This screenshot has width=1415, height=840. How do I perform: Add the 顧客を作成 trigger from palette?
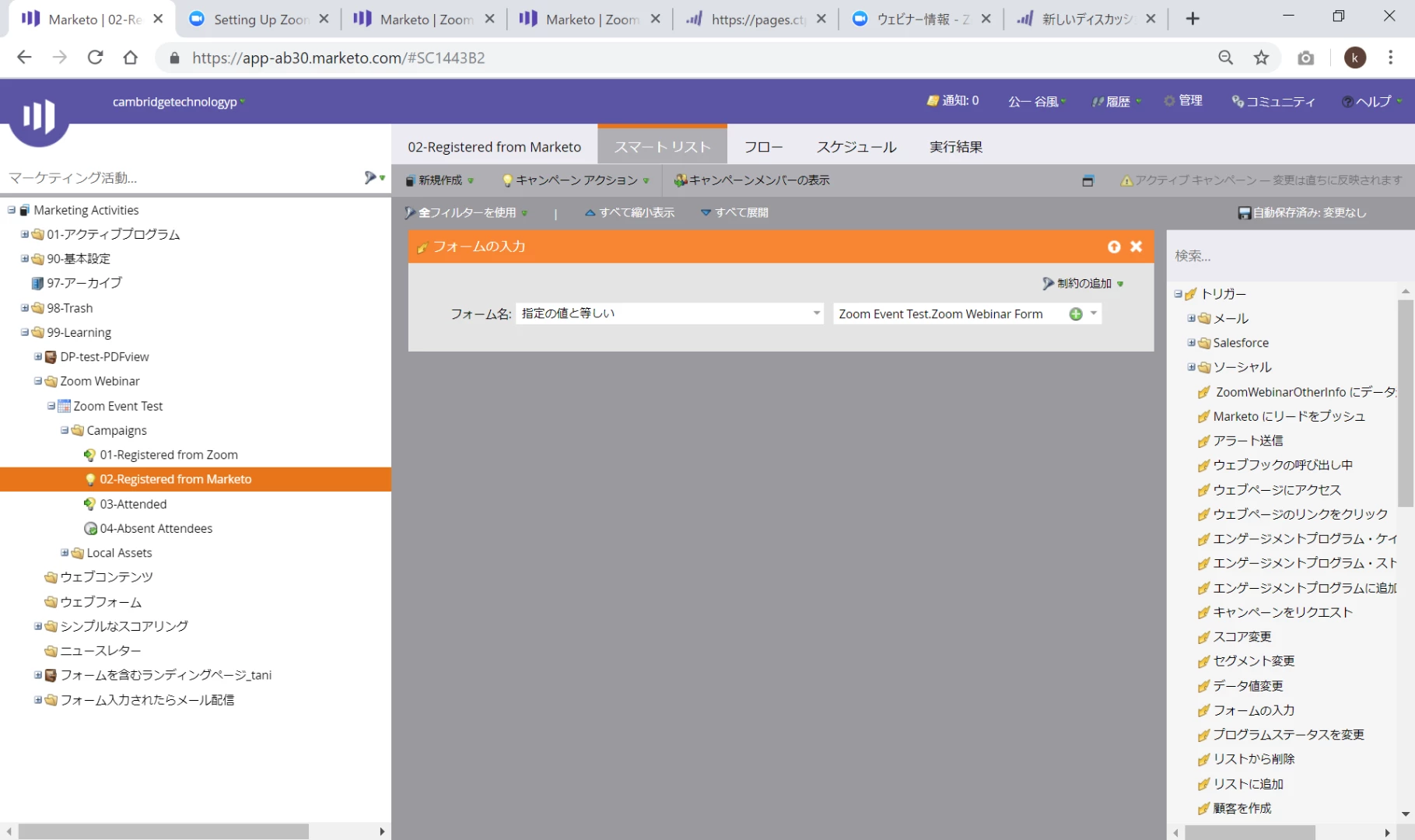[x=1242, y=808]
